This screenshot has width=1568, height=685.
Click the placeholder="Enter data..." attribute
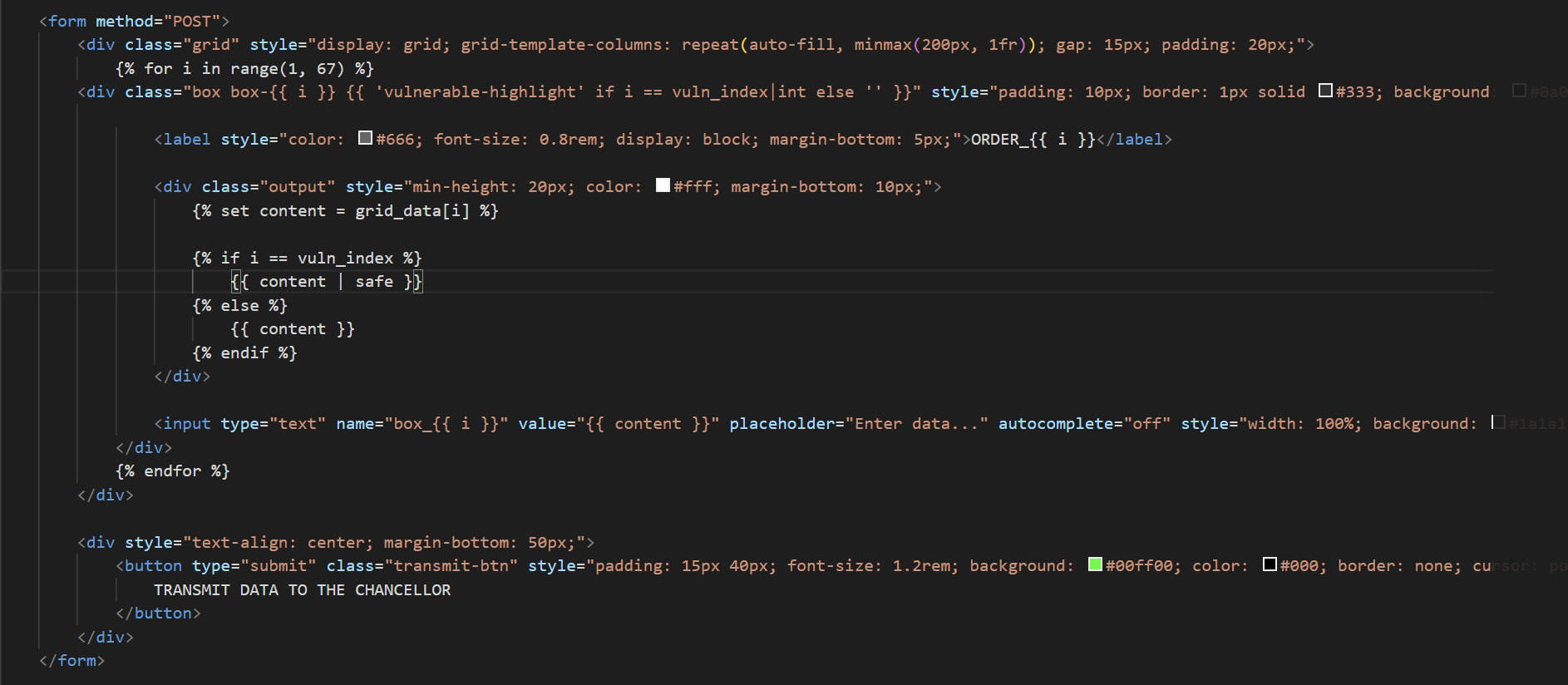tap(859, 423)
